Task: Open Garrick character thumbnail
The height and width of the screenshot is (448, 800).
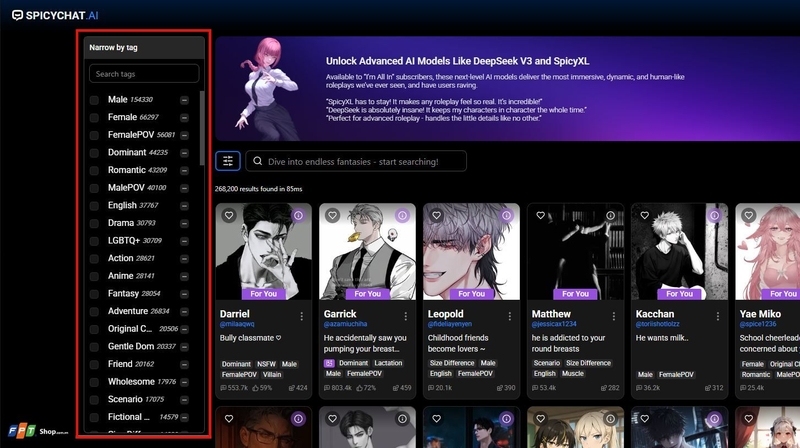Action: (367, 251)
